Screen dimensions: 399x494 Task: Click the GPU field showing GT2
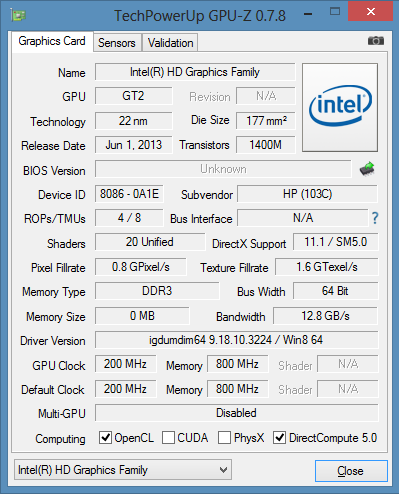[134, 96]
